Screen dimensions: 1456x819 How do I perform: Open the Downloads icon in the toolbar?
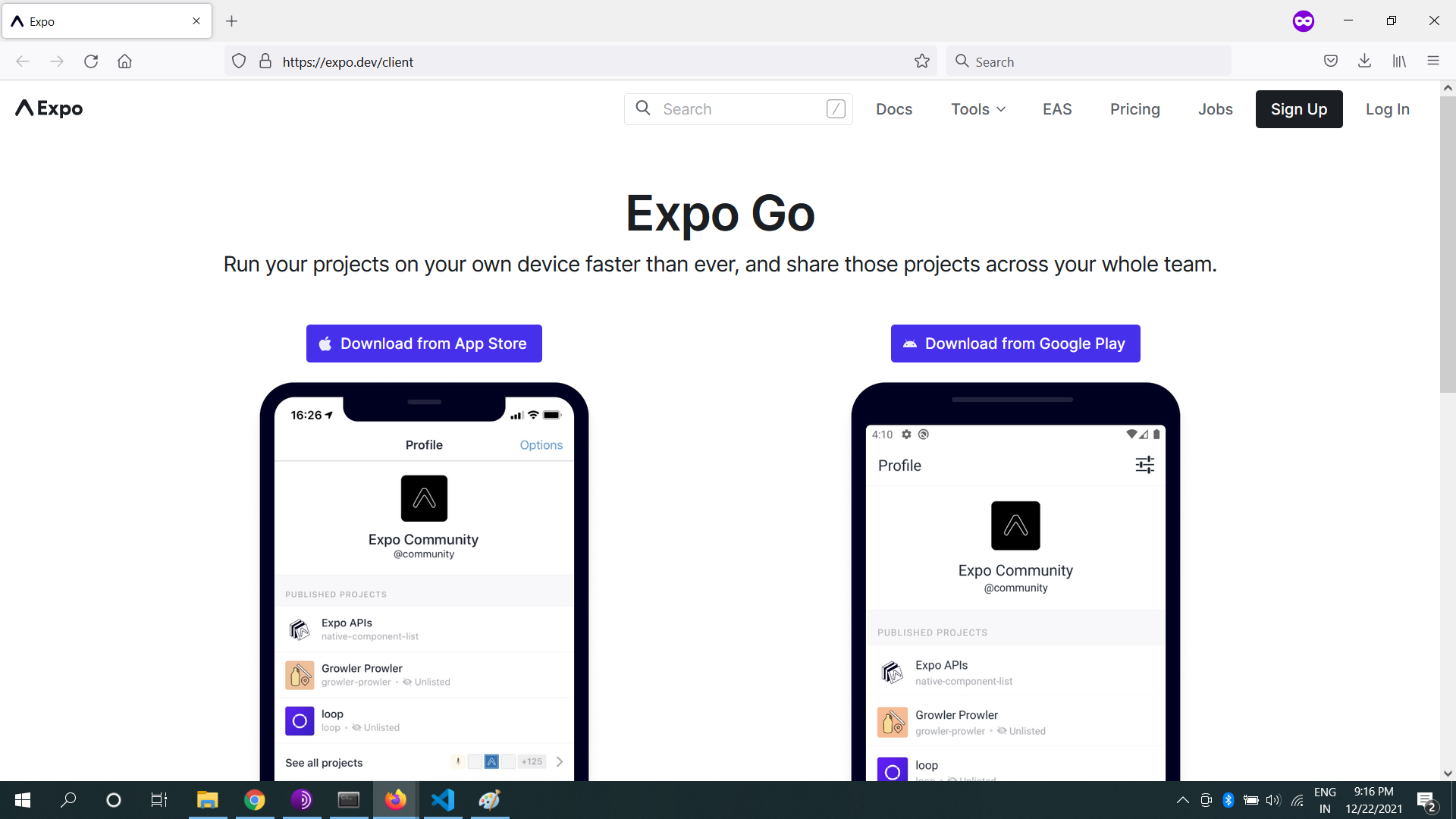tap(1364, 61)
